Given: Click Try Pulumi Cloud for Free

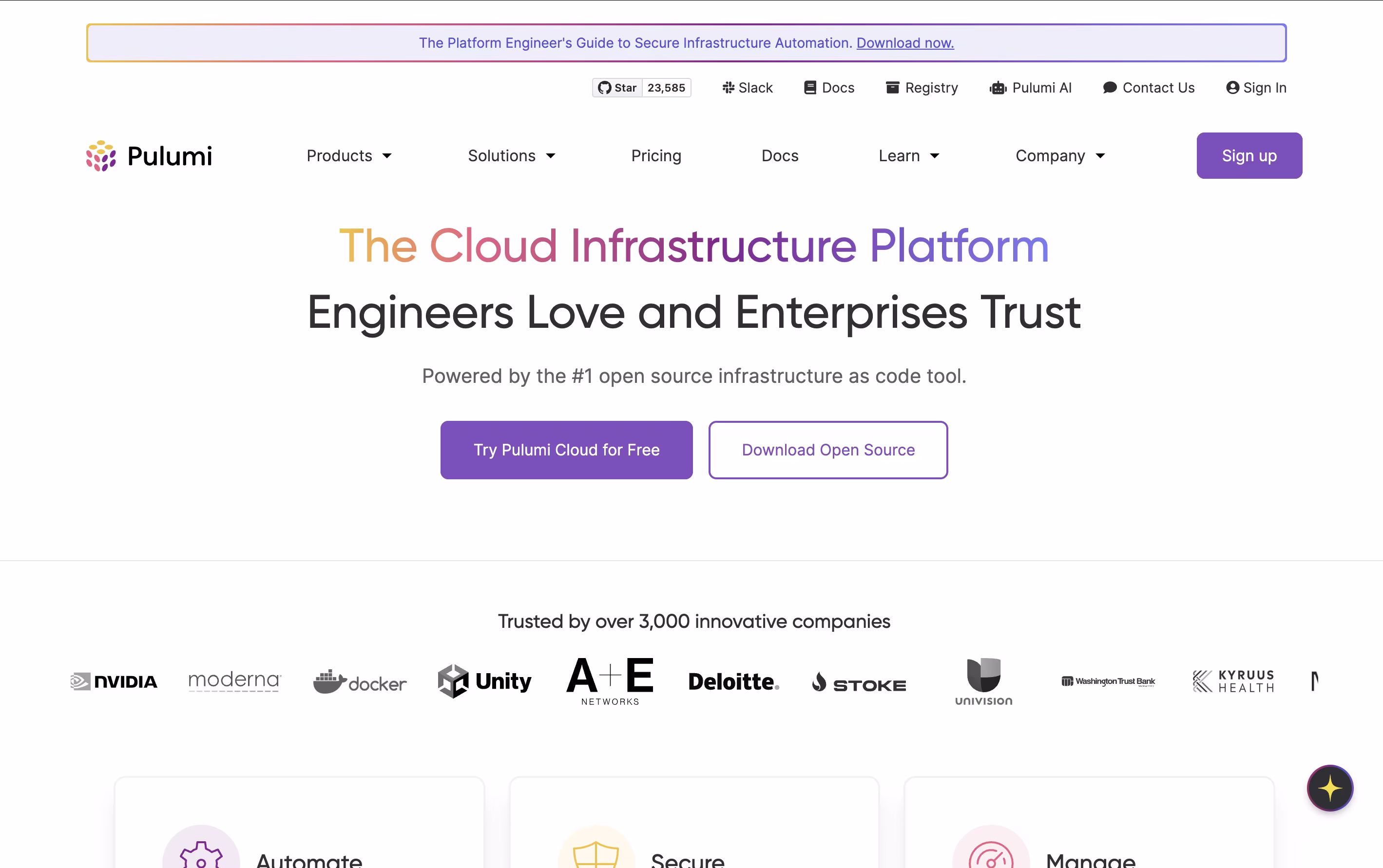Looking at the screenshot, I should [x=566, y=450].
